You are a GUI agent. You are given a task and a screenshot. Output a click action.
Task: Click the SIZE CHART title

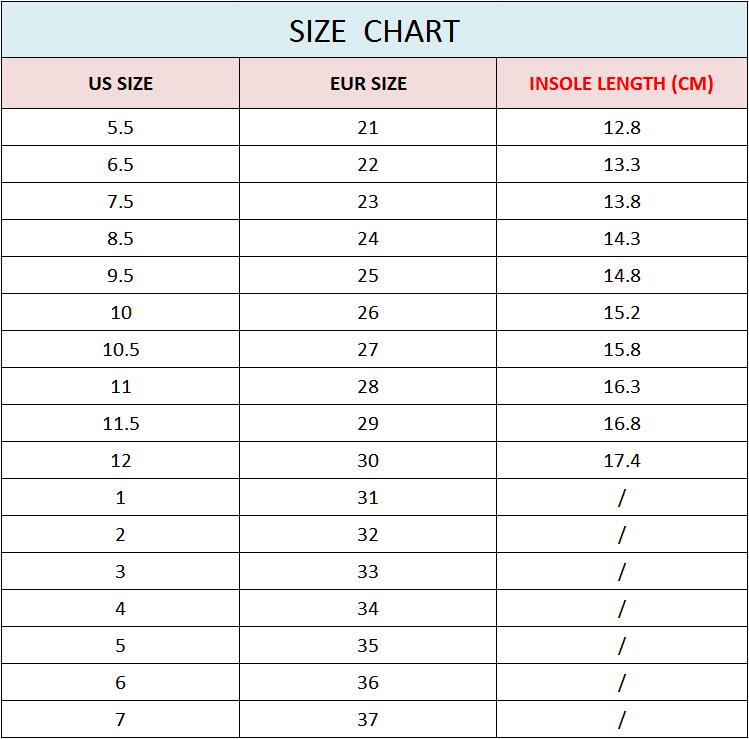pyautogui.click(x=374, y=31)
